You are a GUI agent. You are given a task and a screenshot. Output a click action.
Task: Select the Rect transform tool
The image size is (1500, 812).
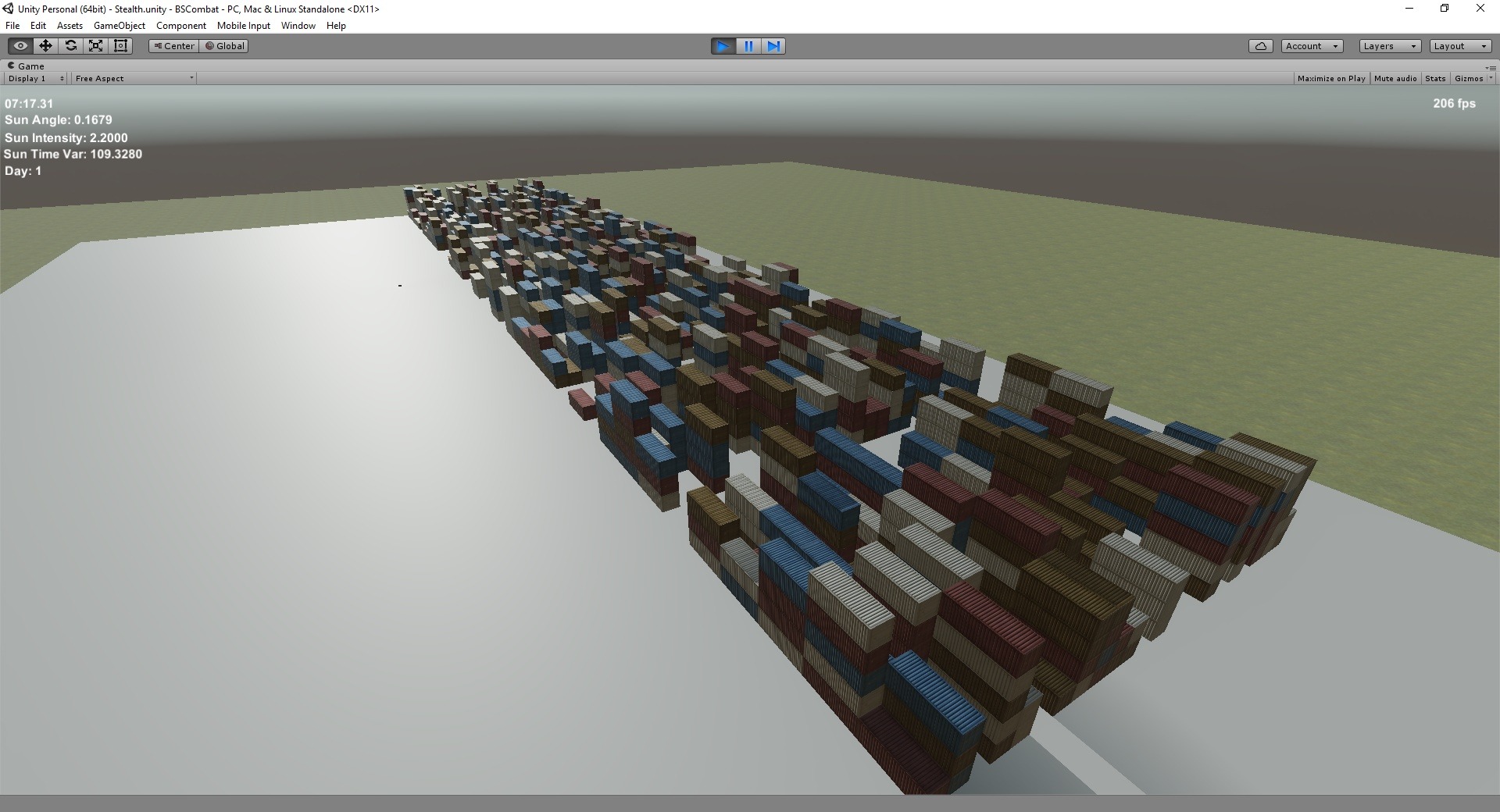[x=120, y=46]
